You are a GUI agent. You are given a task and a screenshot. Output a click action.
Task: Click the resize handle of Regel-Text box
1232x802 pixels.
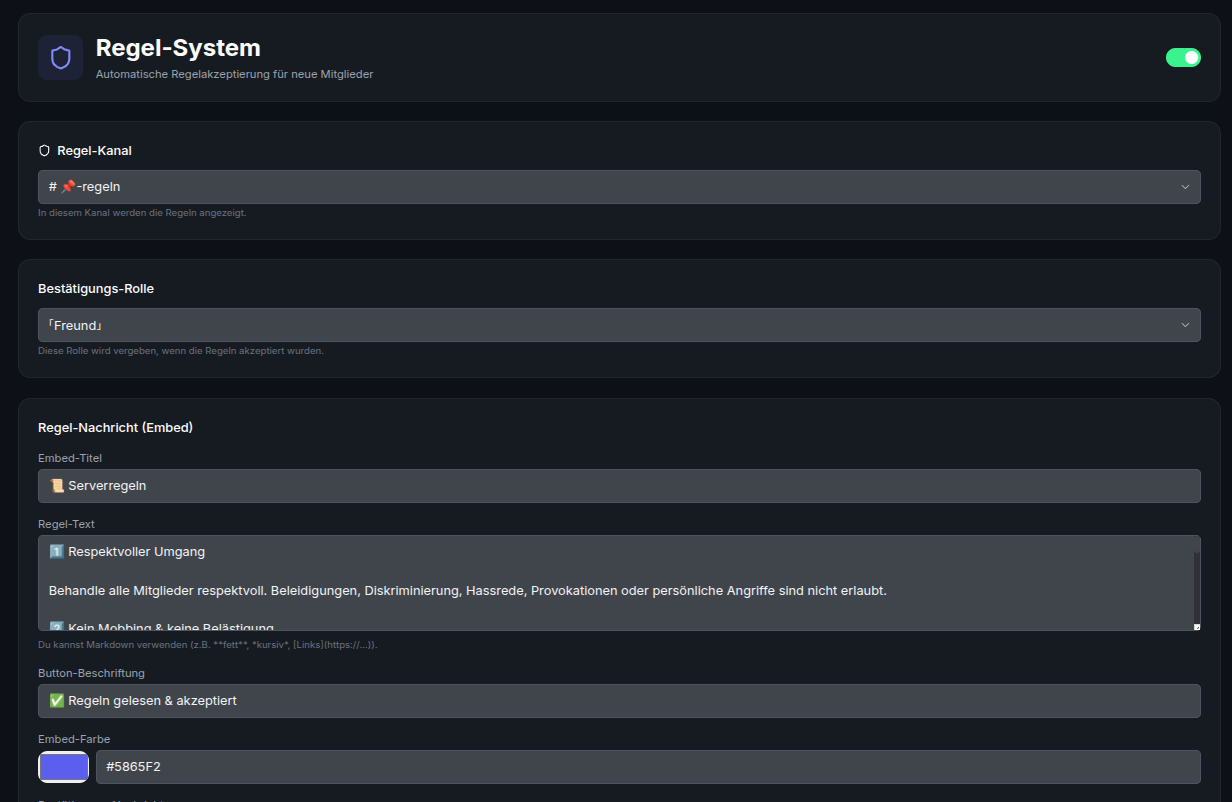[x=1196, y=626]
